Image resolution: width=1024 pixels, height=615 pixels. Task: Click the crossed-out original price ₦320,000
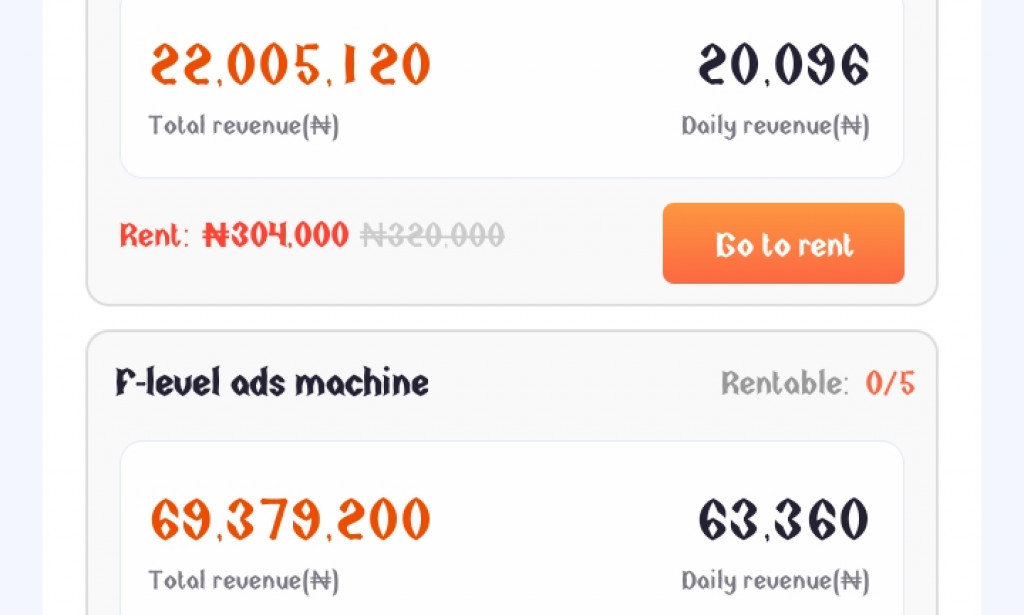[432, 236]
